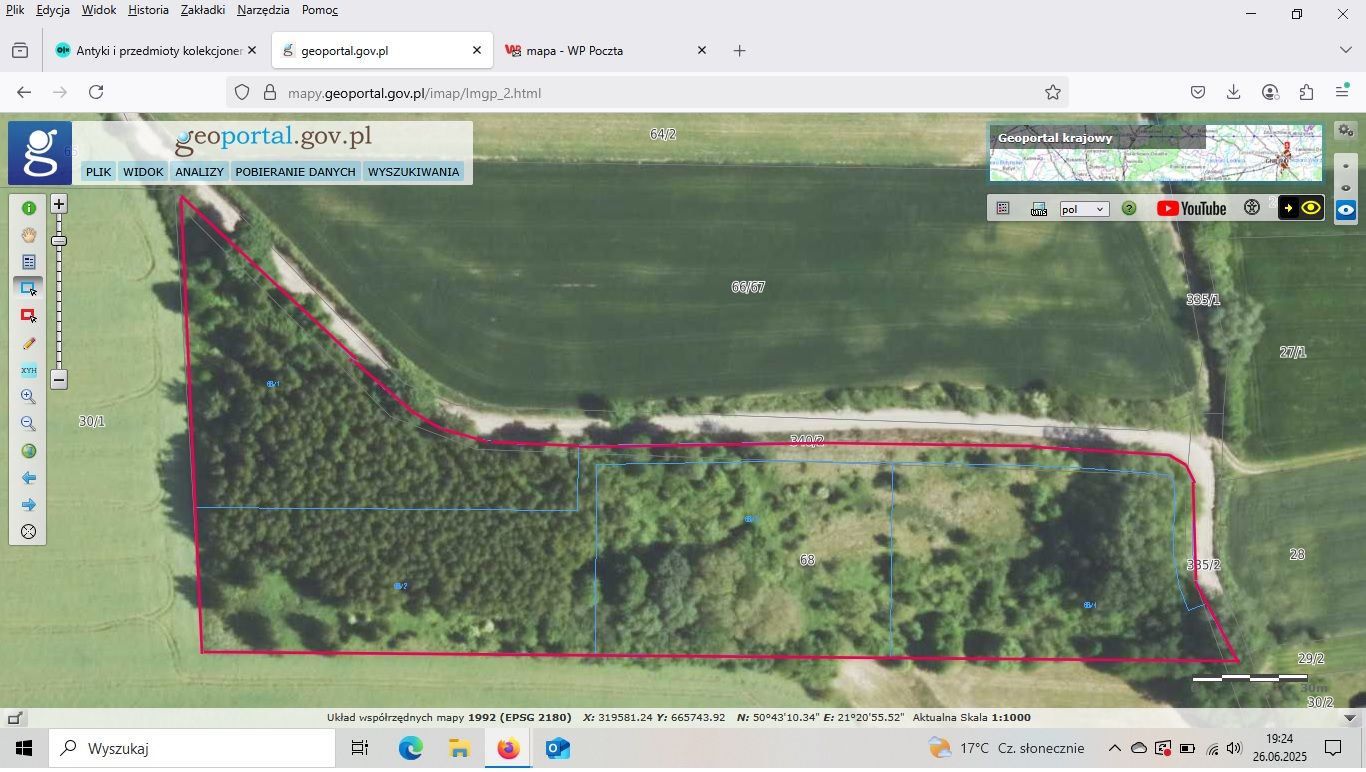Expand the Firefox list all tabs chevron
Screen dimensions: 1366x772
pyautogui.click(x=1345, y=50)
